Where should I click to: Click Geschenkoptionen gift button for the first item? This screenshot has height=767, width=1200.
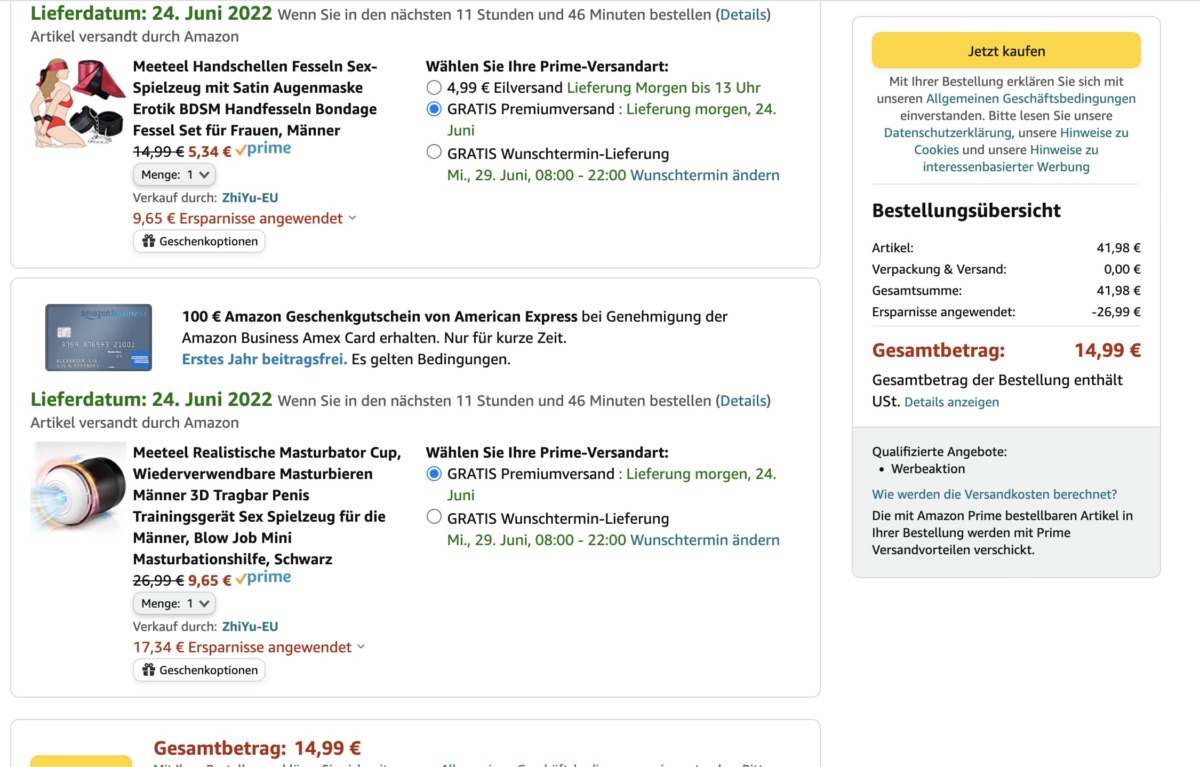[x=199, y=241]
